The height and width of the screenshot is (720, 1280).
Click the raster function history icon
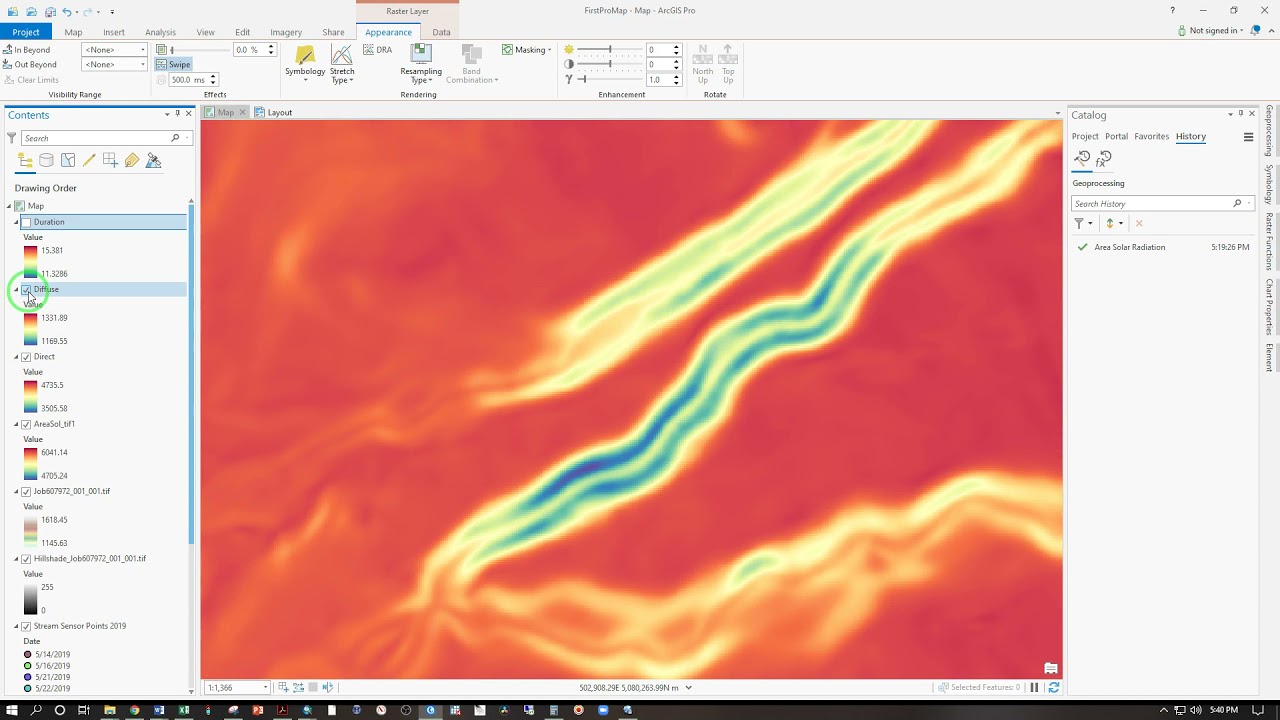pyautogui.click(x=1104, y=158)
